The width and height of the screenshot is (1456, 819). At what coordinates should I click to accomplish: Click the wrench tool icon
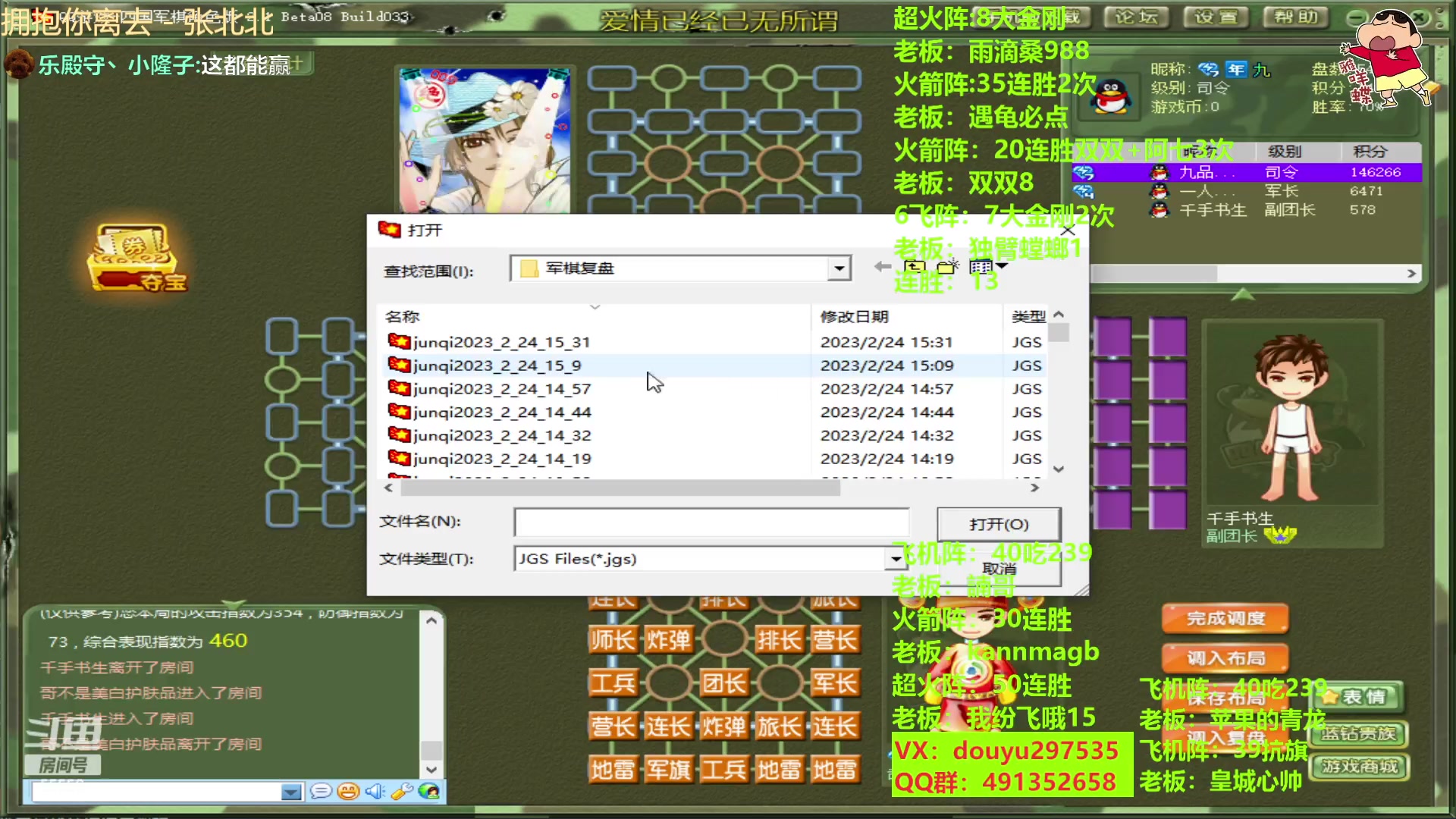point(402,792)
